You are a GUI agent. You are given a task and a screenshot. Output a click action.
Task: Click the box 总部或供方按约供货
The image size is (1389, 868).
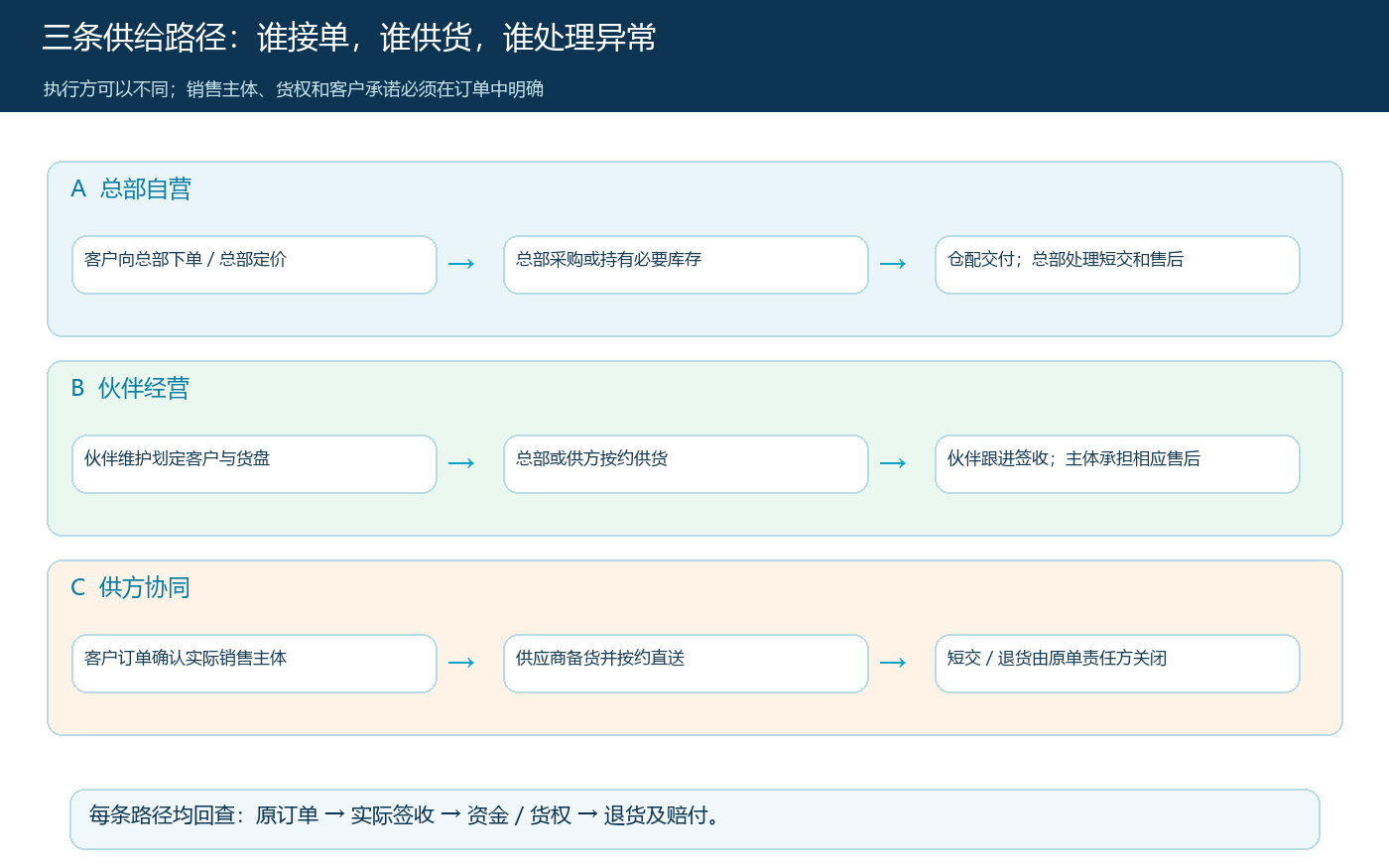pos(686,464)
